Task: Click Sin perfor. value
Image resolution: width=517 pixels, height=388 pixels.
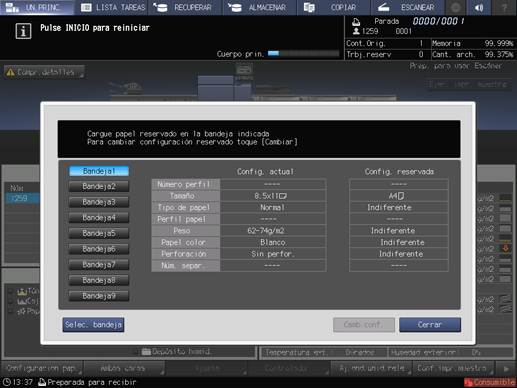Action: pyautogui.click(x=272, y=254)
